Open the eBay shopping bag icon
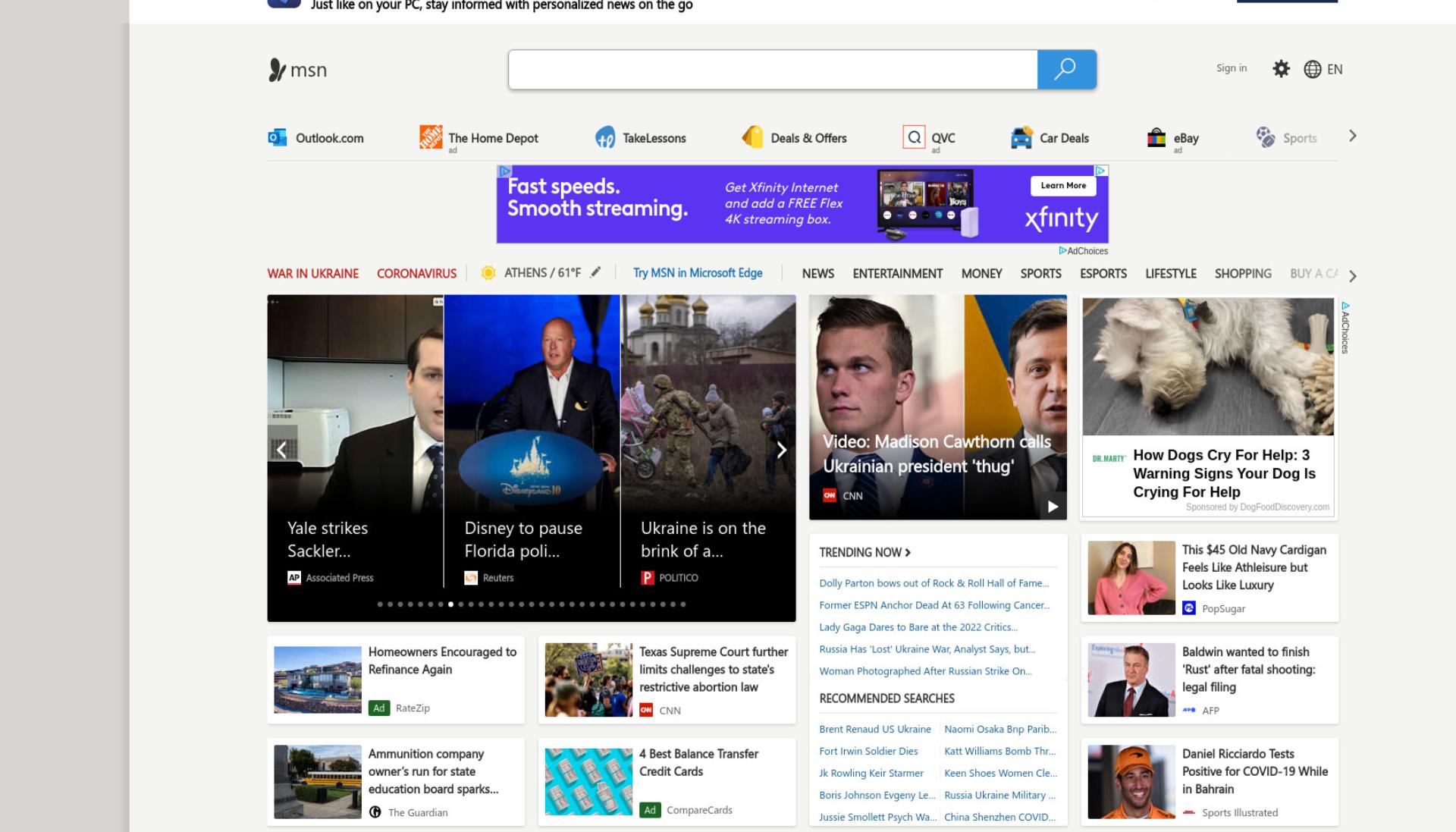Image resolution: width=1456 pixels, height=832 pixels. [1156, 137]
